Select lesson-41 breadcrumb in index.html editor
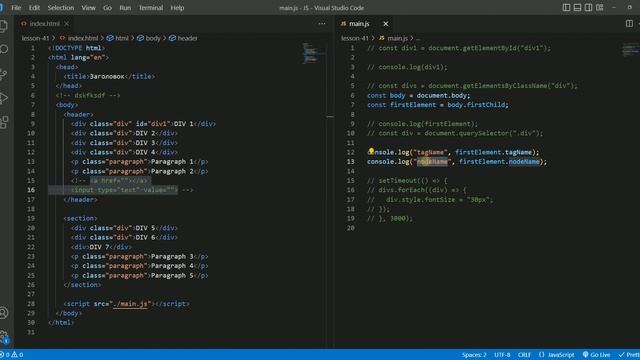 [x=36, y=38]
